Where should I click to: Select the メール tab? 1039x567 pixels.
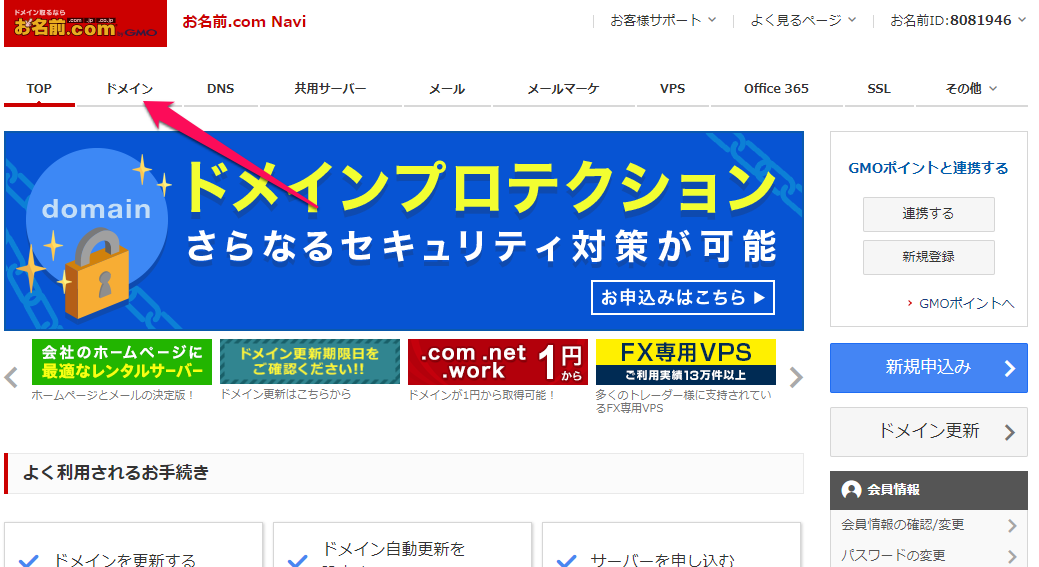[447, 89]
